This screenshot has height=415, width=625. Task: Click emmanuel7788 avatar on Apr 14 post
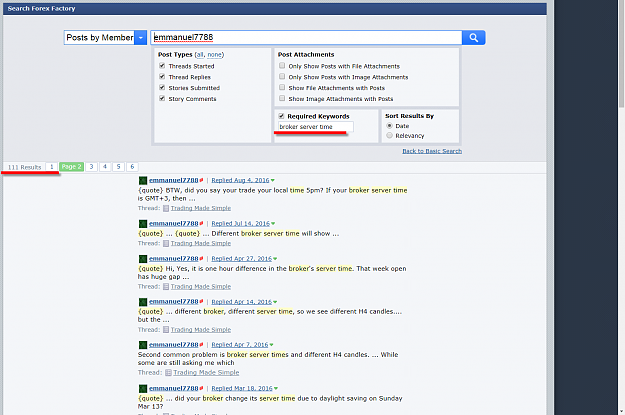click(x=143, y=302)
